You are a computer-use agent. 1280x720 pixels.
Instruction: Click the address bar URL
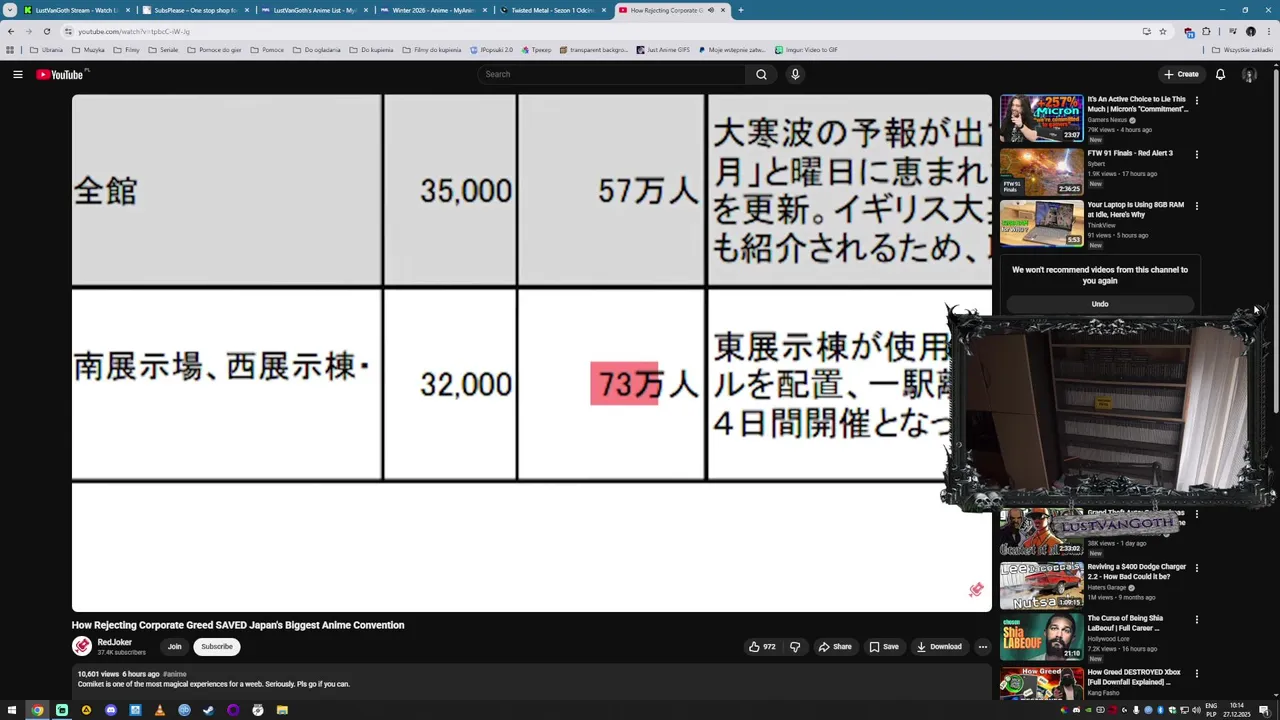134,31
